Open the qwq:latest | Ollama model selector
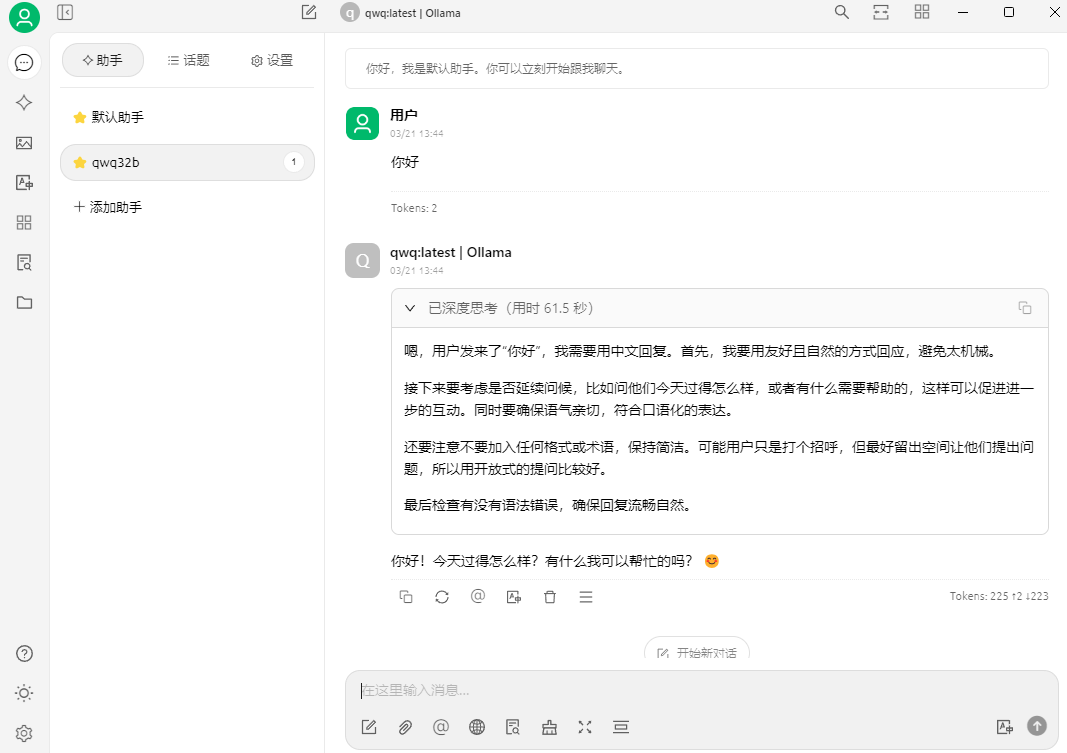The image size is (1067, 753). 401,13
